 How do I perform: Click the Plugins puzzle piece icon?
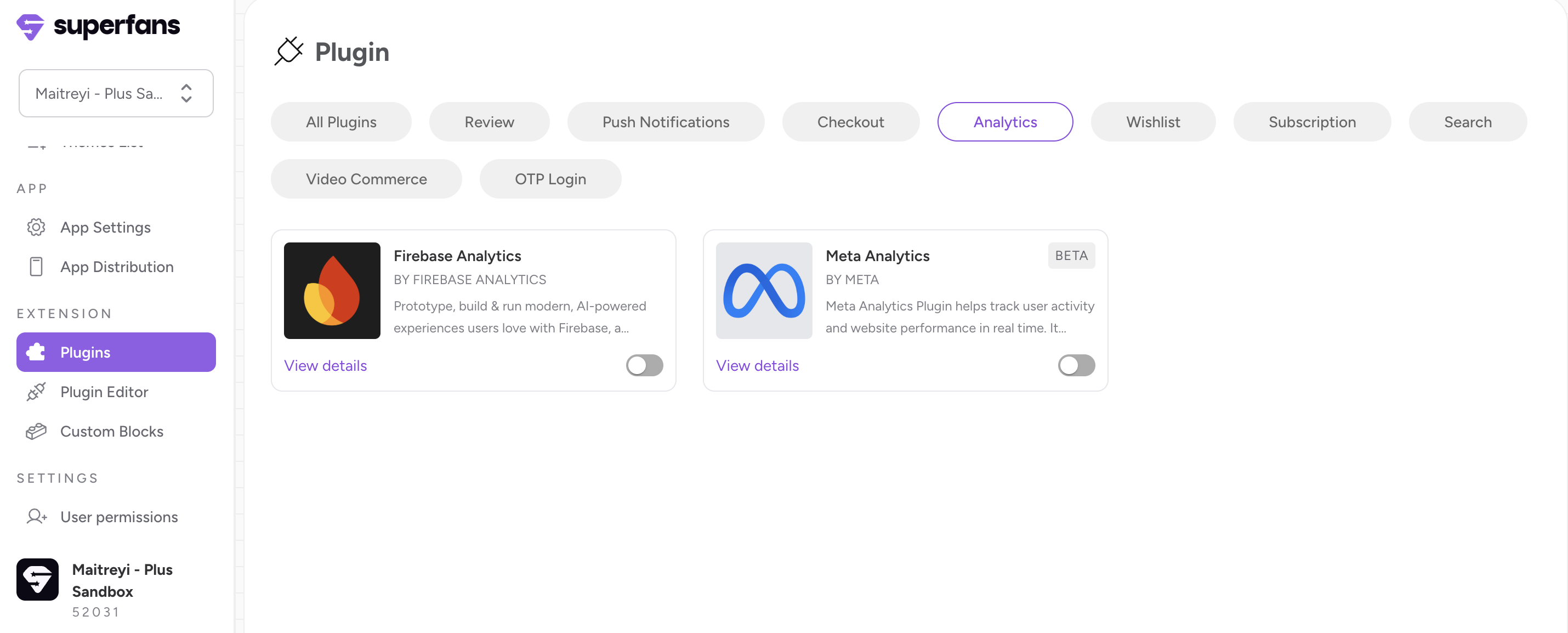coord(36,352)
